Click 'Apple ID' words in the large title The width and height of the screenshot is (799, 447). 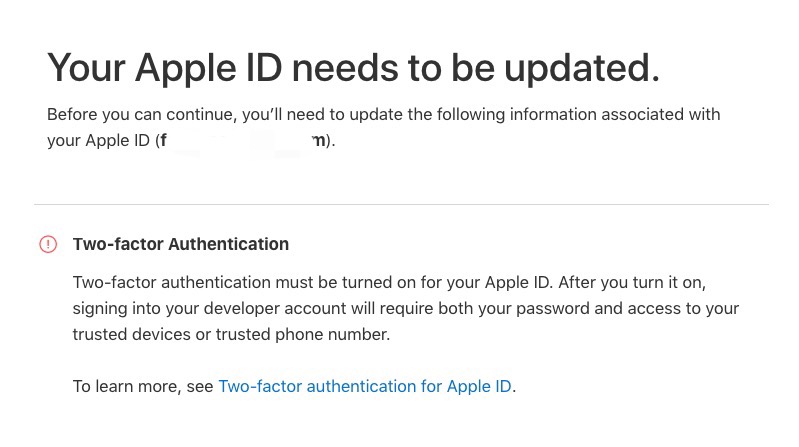[x=208, y=68]
